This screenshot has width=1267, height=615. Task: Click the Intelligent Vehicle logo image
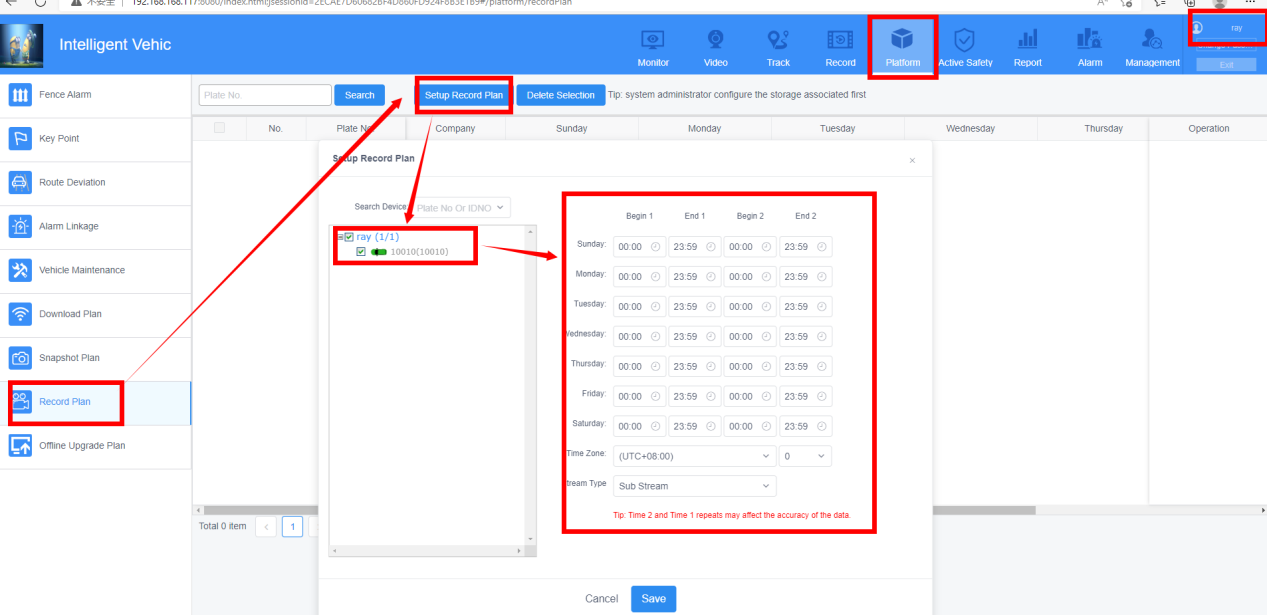pyautogui.click(x=24, y=45)
